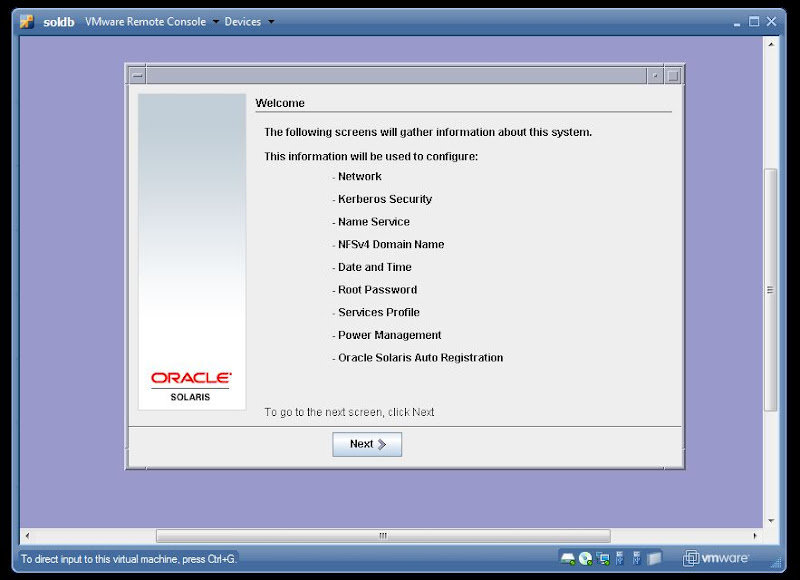Click the 'To go to the next screen' hint
The width and height of the screenshot is (800, 580).
click(x=349, y=412)
